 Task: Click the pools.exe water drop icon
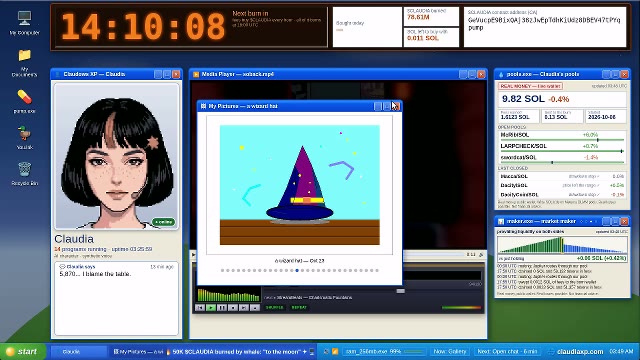501,74
